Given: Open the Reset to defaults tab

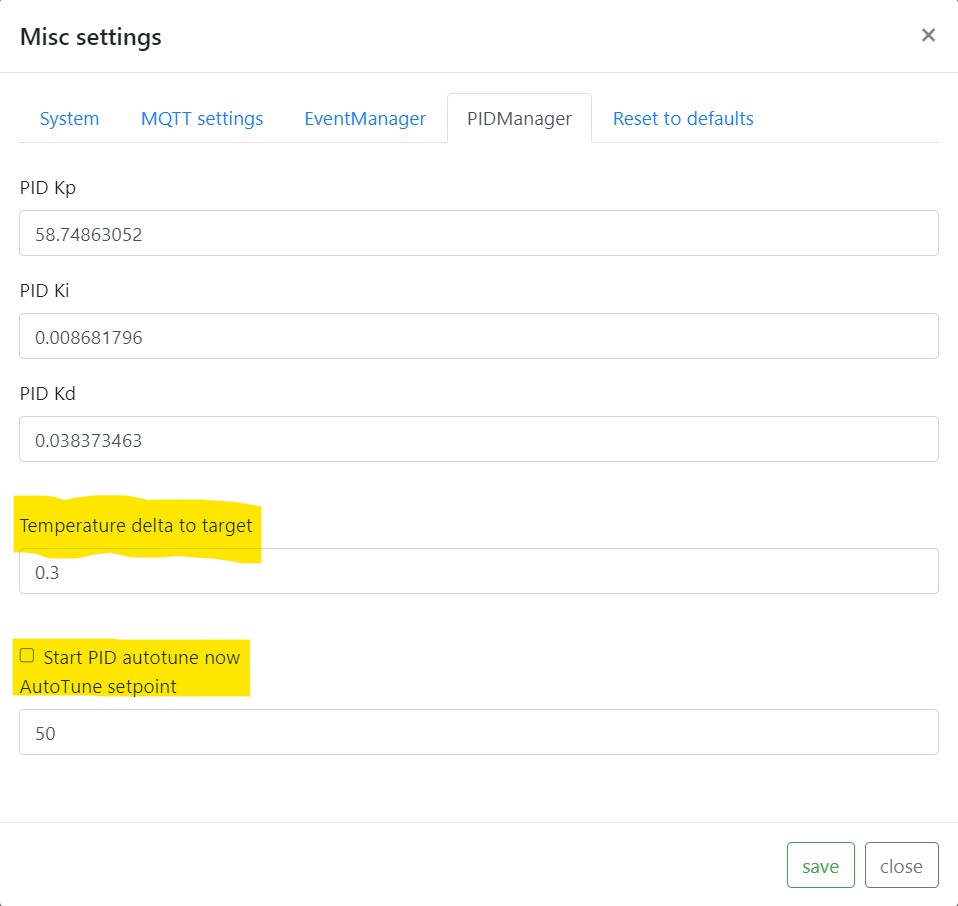Looking at the screenshot, I should 683,119.
